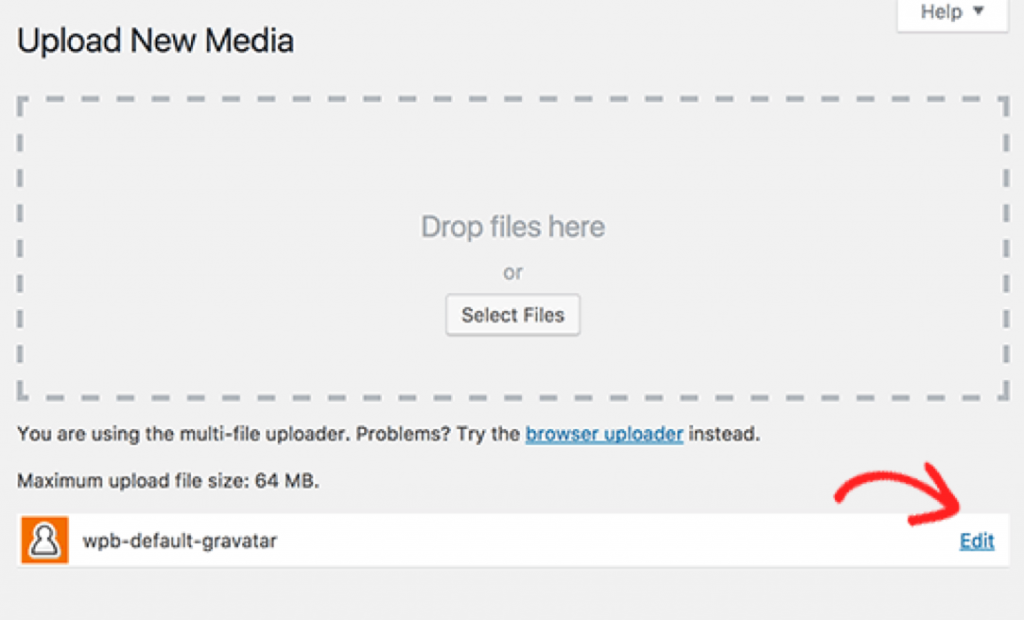Click the Edit link for wpb-default-gravatar
The image size is (1024, 620).
(977, 541)
